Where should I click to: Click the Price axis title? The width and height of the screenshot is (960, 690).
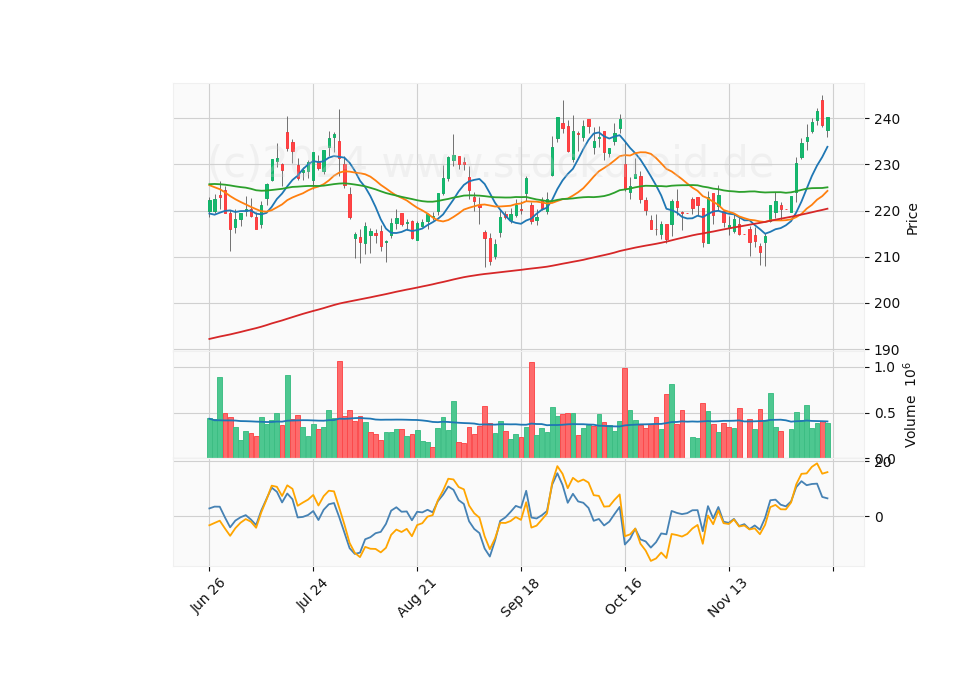[x=912, y=219]
